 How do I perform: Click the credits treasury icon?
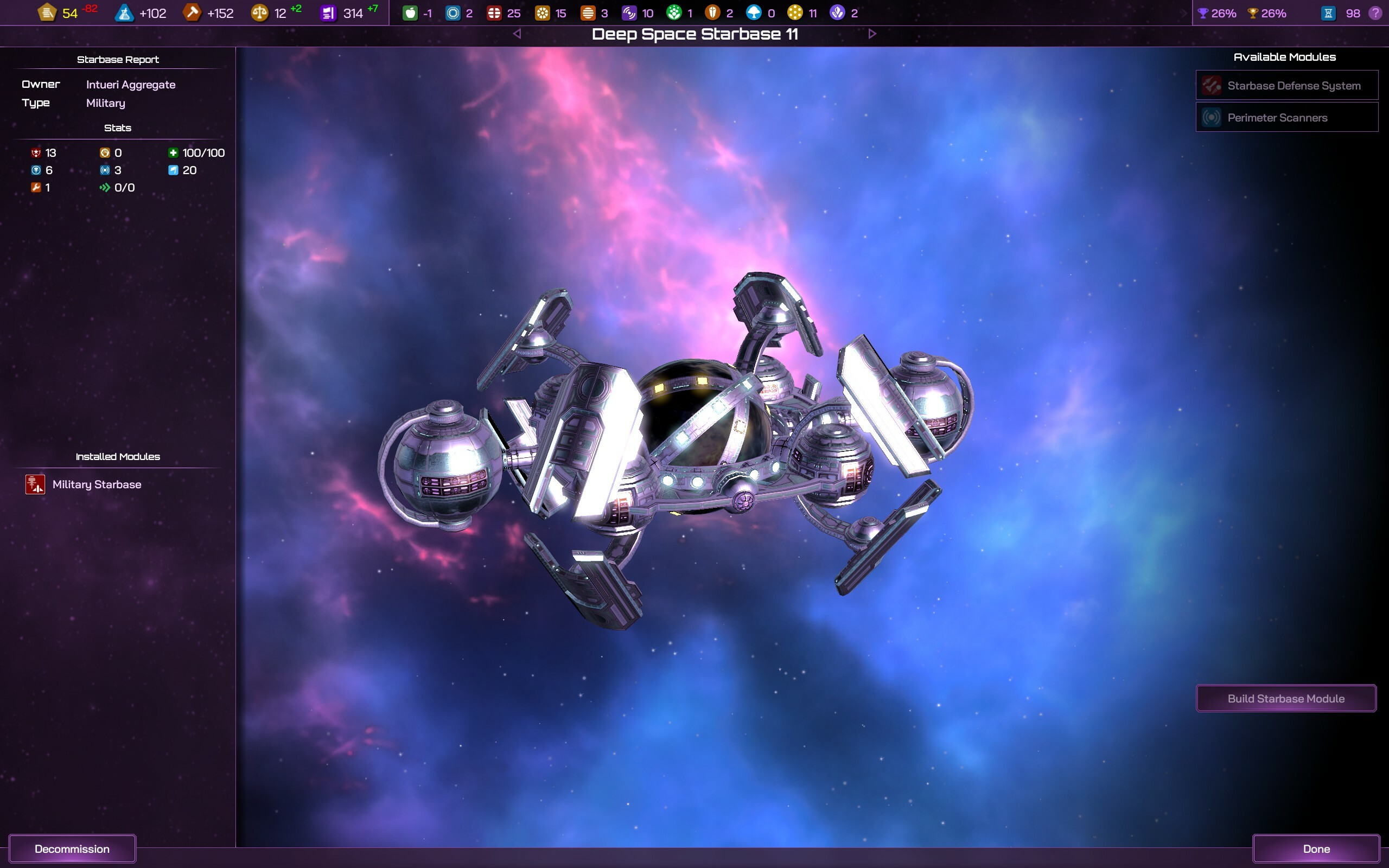[47, 12]
